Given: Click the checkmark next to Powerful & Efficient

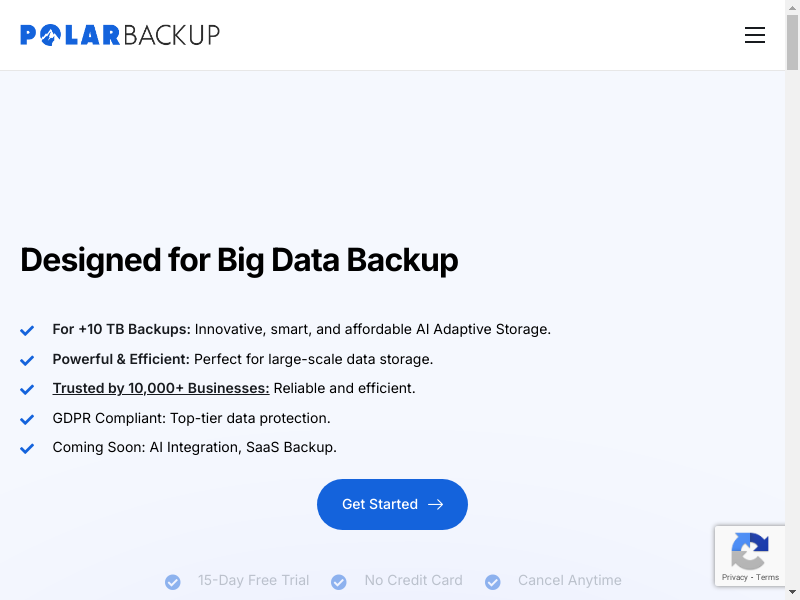Looking at the screenshot, I should 28,360.
